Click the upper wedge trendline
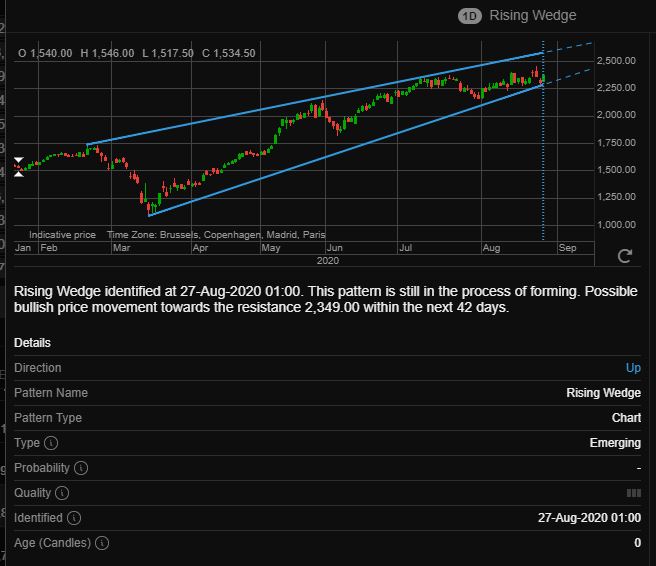Viewport: 656px width, 566px height. coord(315,99)
